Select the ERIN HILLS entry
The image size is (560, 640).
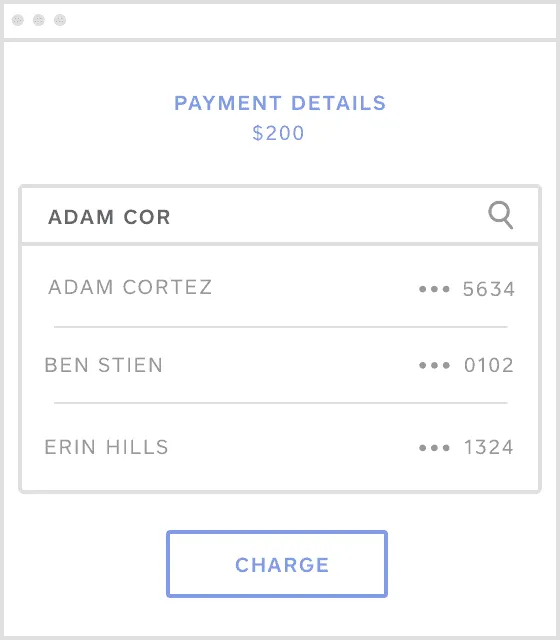point(280,447)
